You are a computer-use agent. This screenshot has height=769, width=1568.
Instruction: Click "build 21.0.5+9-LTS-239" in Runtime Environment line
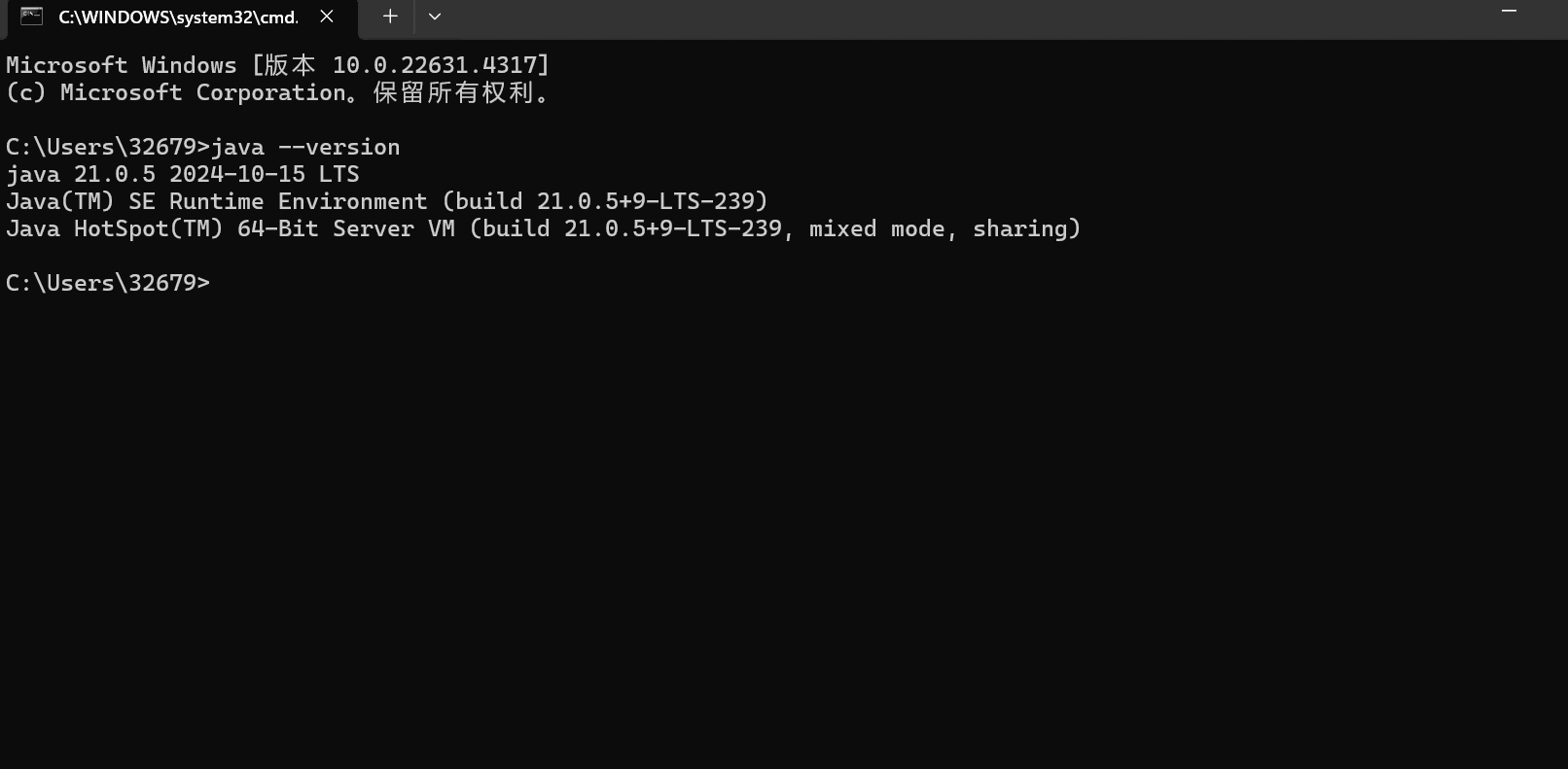tap(605, 201)
